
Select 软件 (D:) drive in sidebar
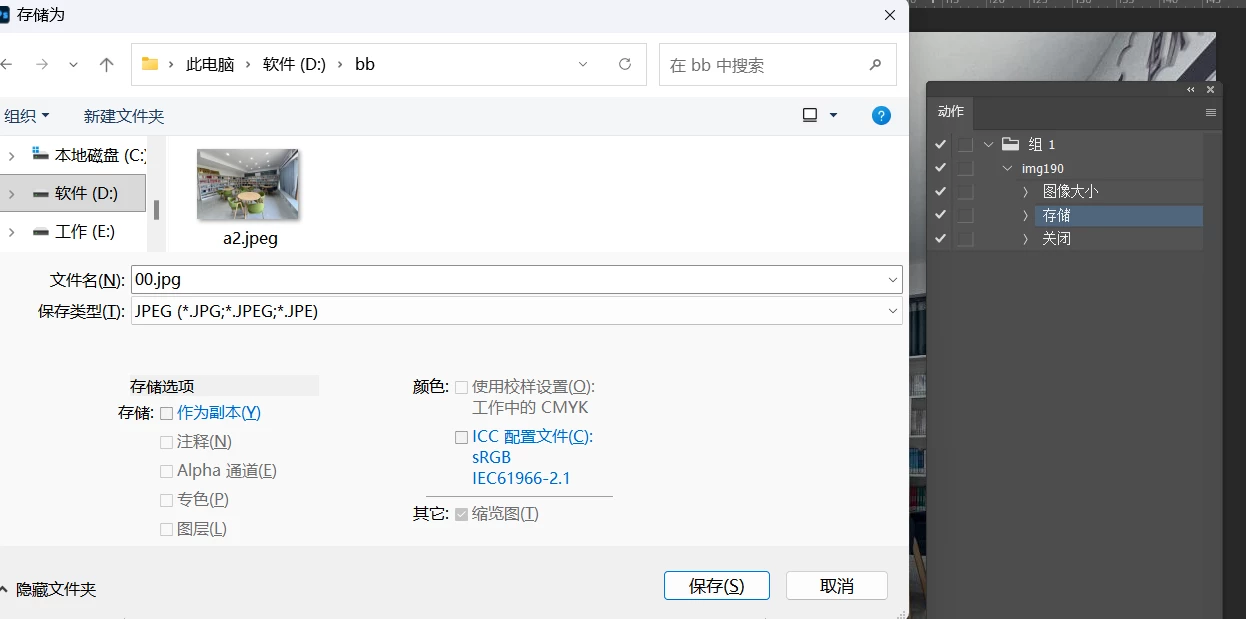[75, 193]
